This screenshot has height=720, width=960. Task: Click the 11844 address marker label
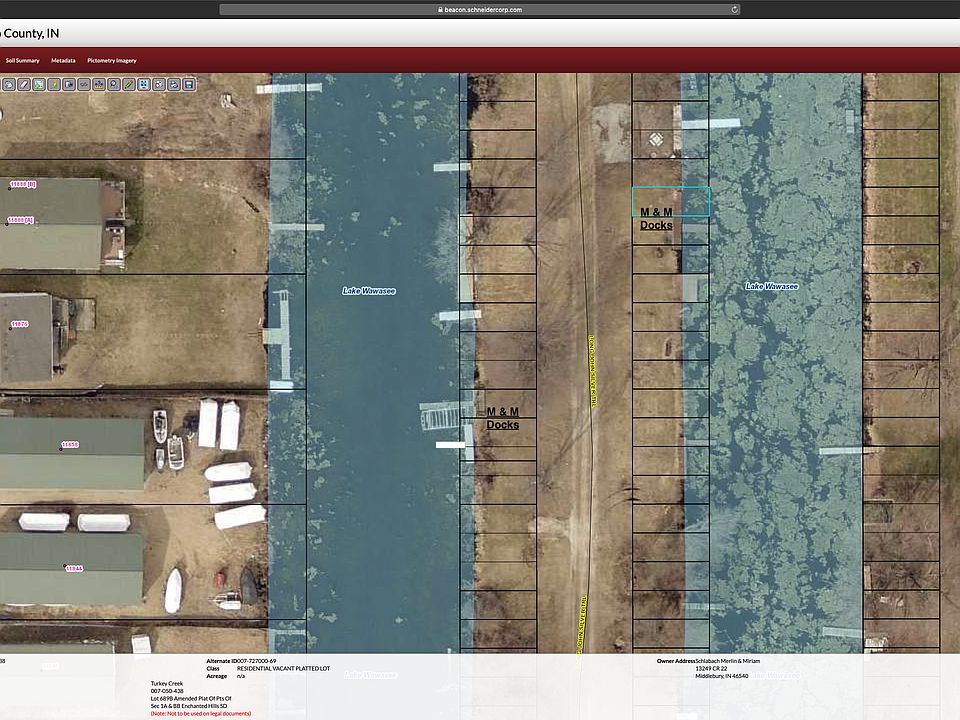click(x=74, y=568)
